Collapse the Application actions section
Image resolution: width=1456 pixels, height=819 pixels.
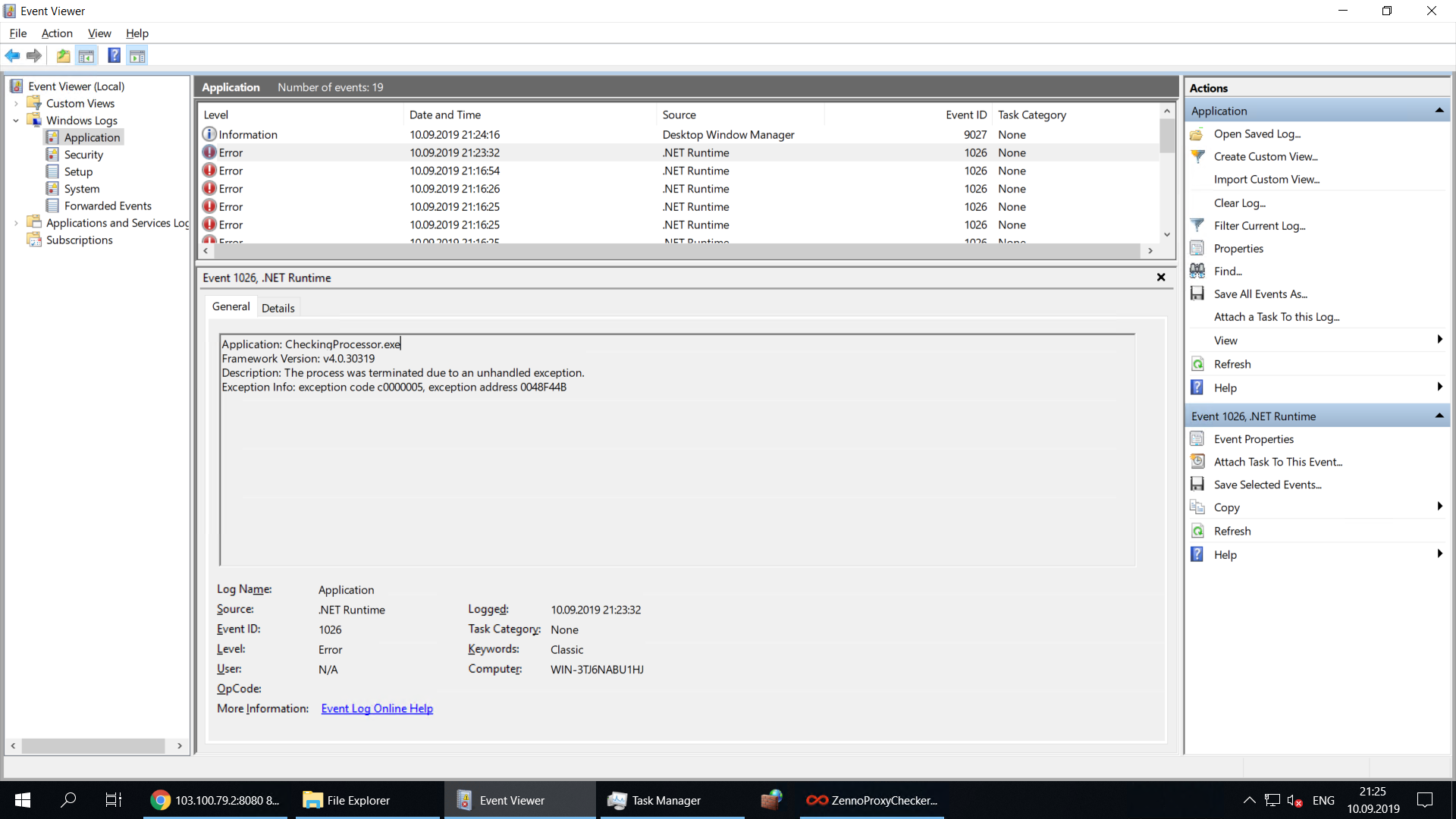click(x=1439, y=111)
